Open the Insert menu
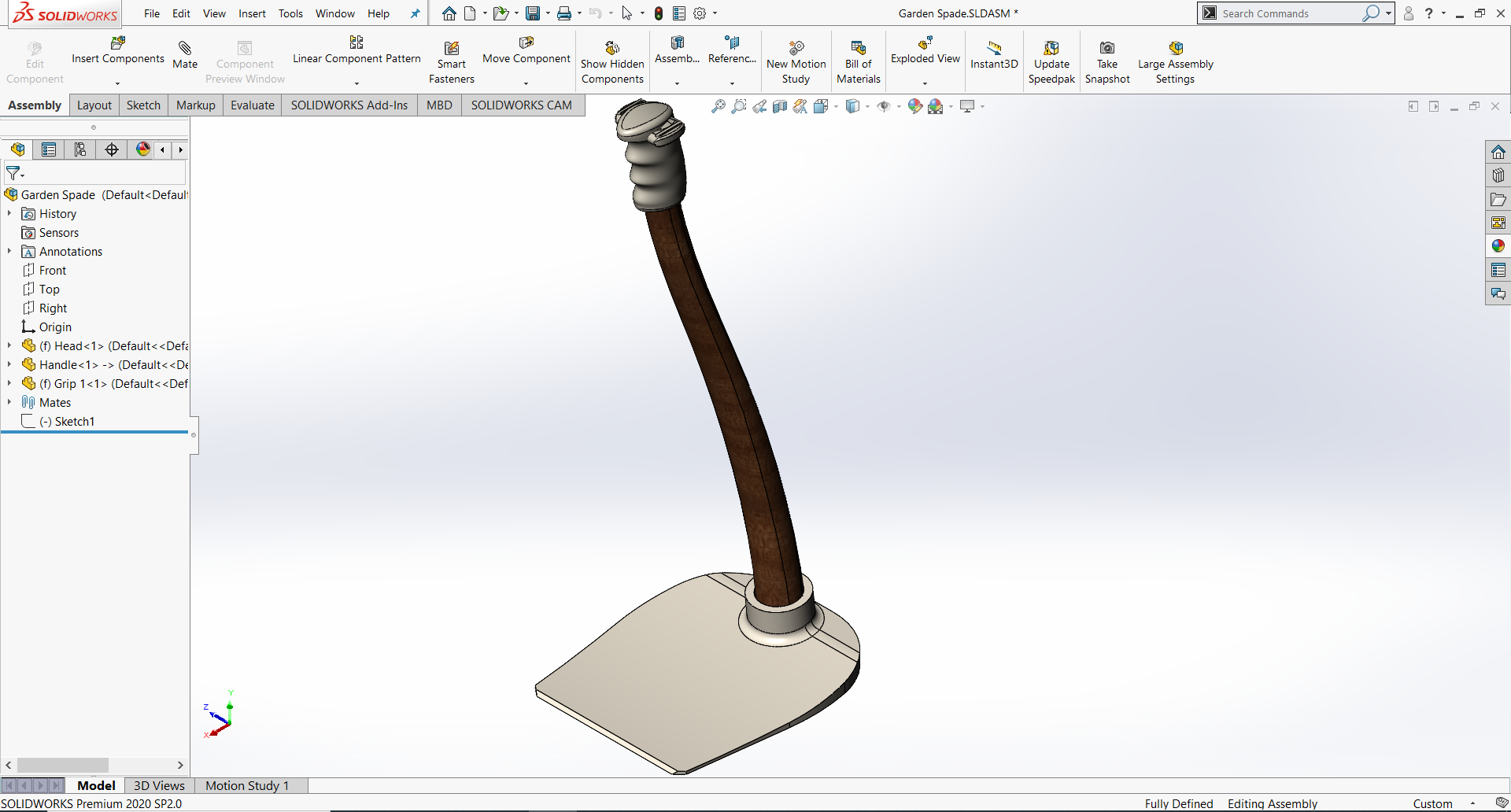 coord(253,13)
